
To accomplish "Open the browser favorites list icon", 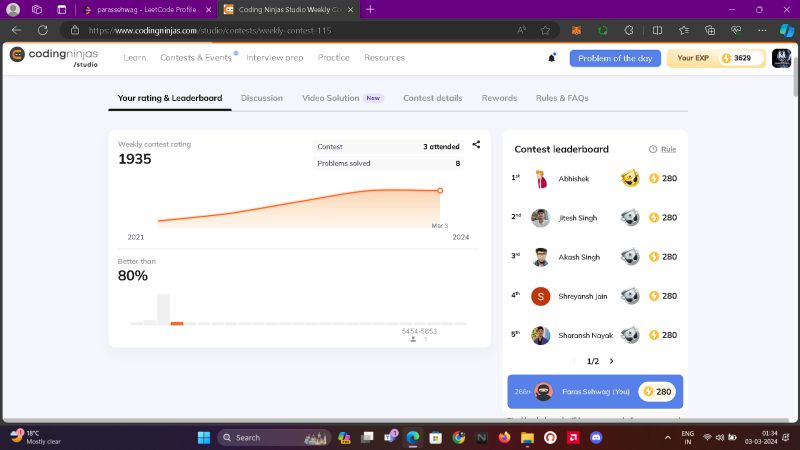I will pos(684,31).
